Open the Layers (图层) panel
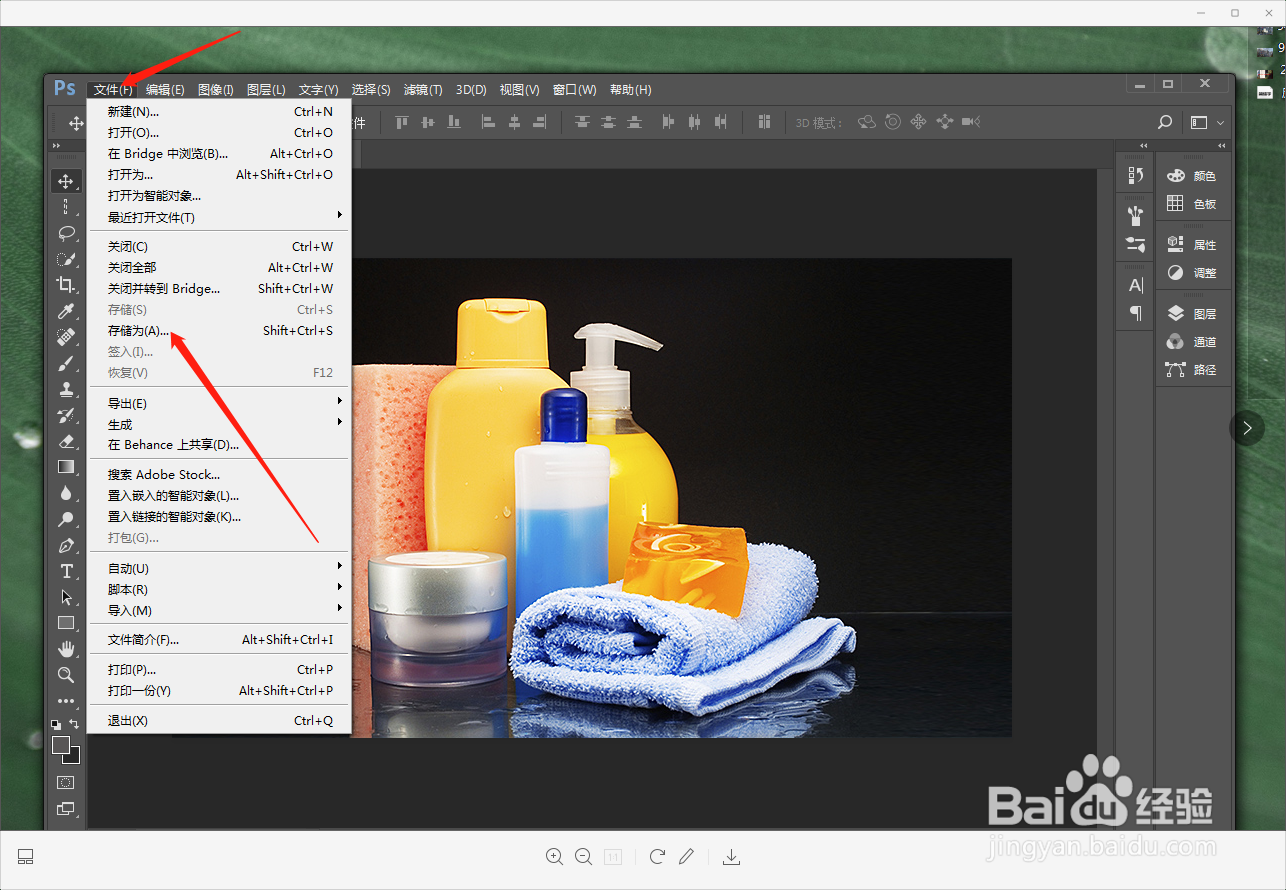1286x890 pixels. click(x=1192, y=314)
